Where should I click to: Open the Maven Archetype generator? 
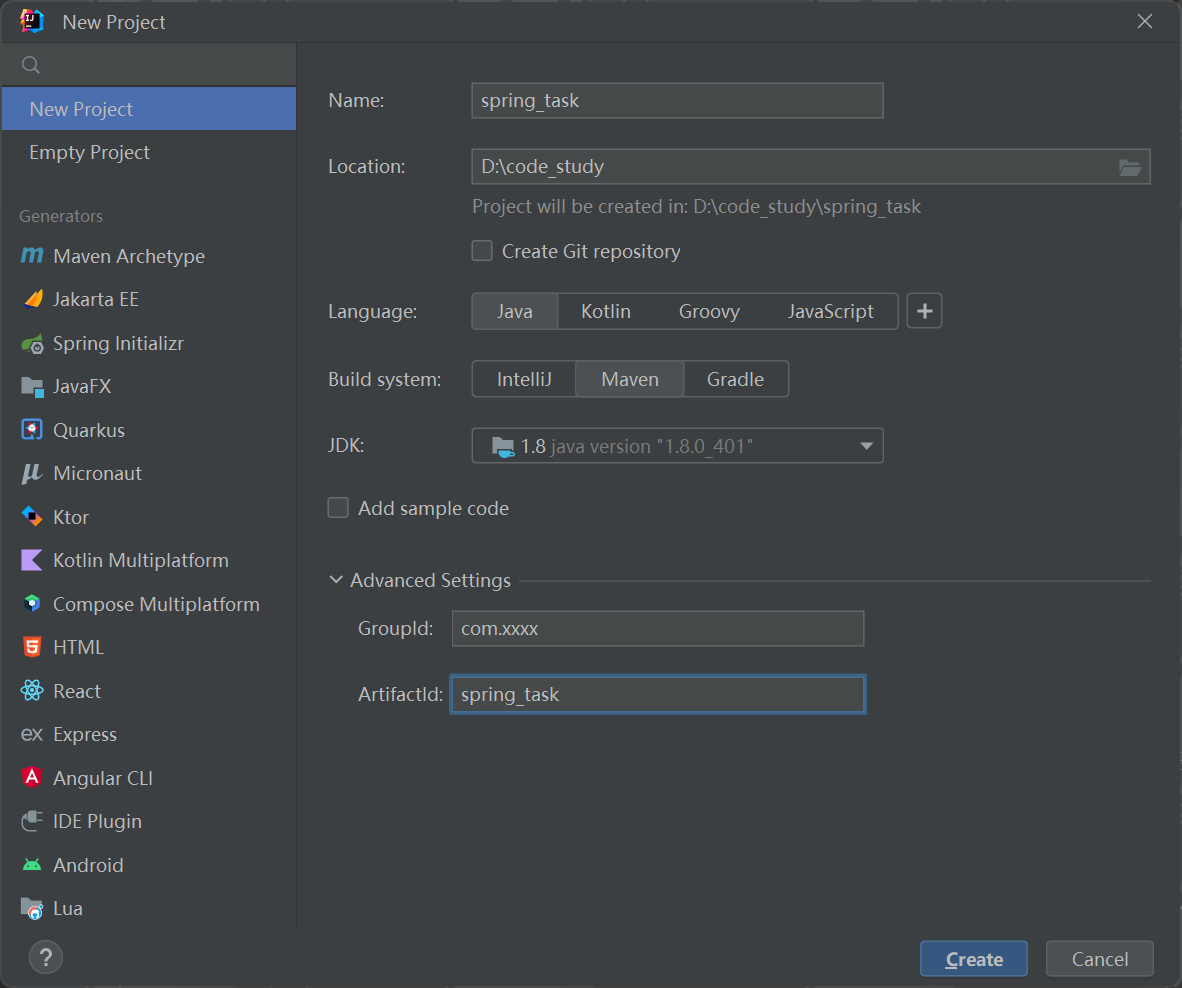click(x=149, y=256)
